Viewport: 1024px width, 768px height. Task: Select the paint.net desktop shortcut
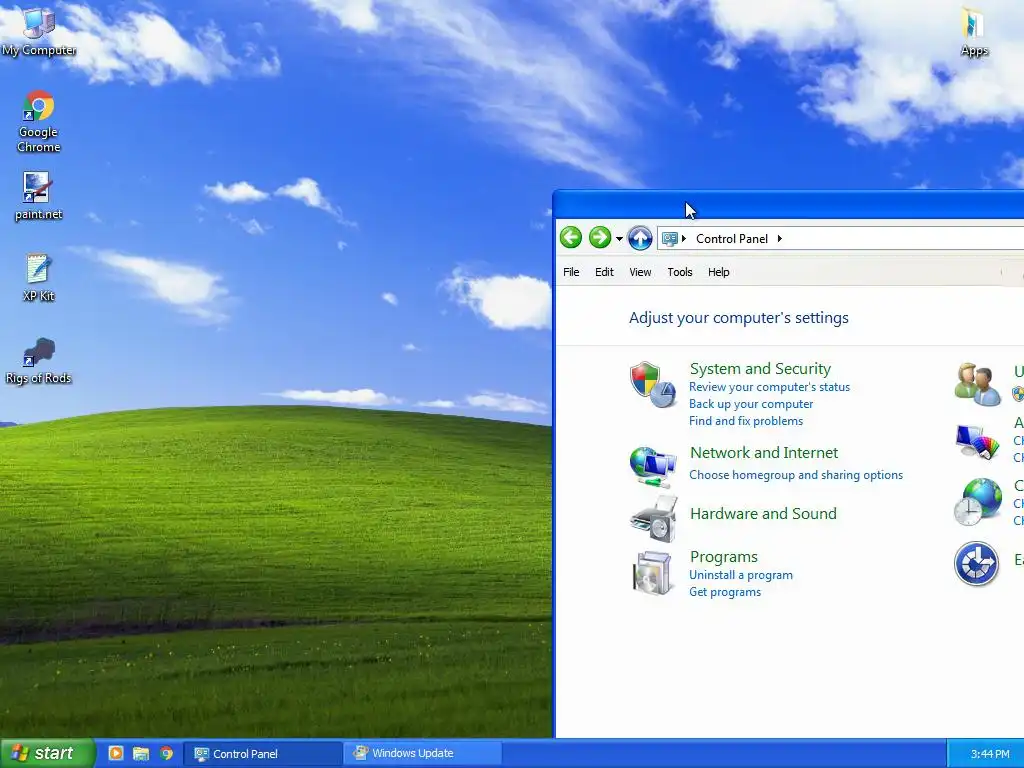coord(39,196)
